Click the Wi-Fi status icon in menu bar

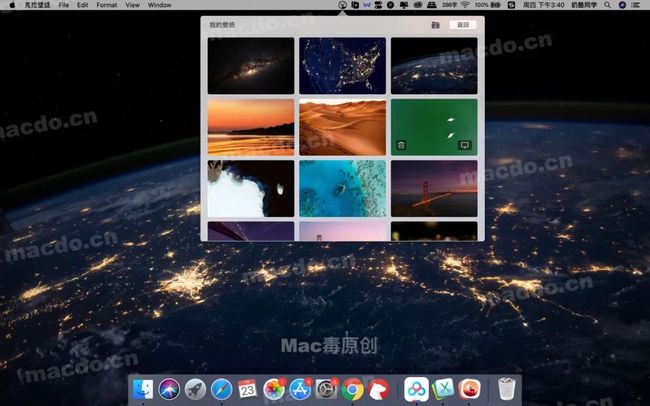click(465, 5)
